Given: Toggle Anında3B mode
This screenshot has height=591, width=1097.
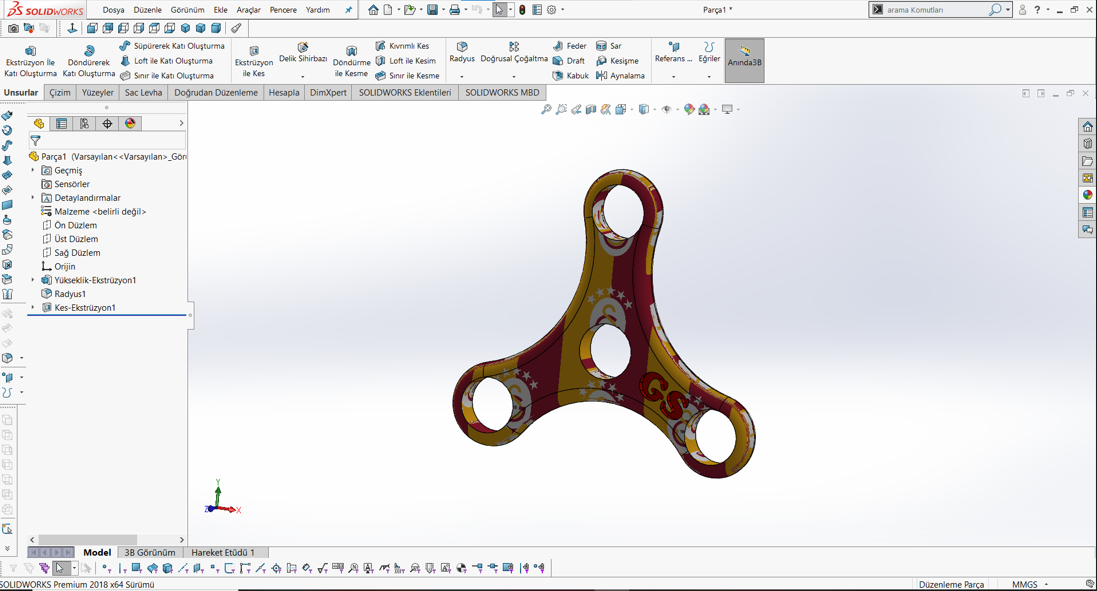Looking at the screenshot, I should pyautogui.click(x=744, y=61).
